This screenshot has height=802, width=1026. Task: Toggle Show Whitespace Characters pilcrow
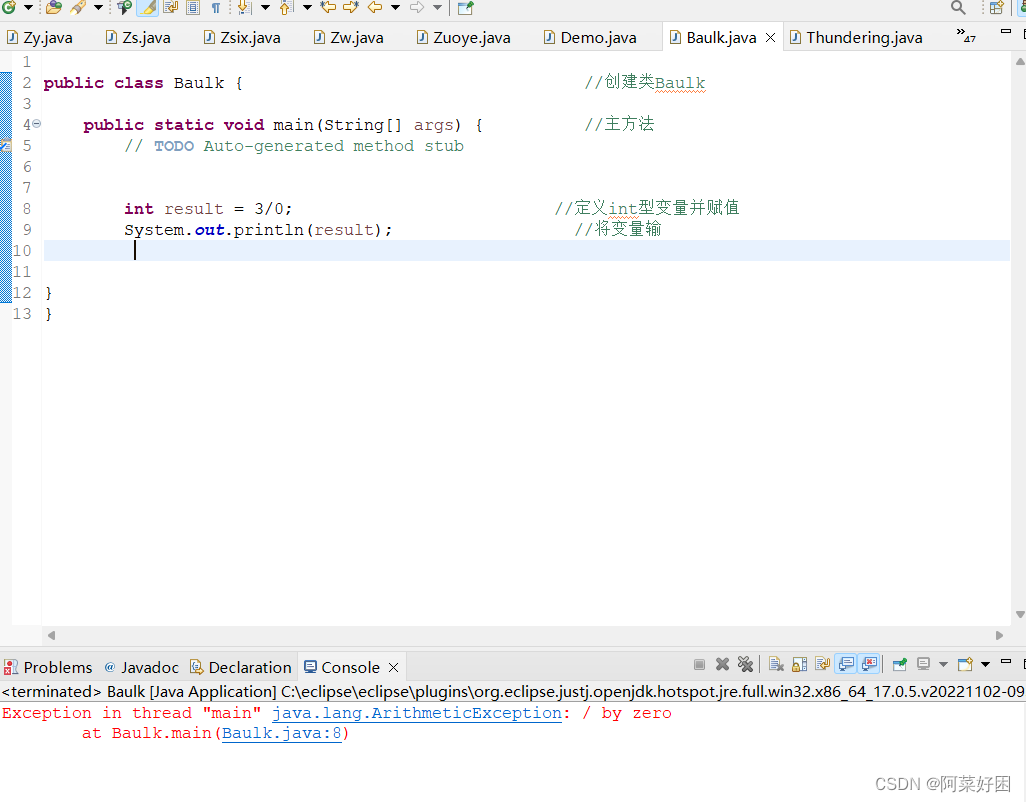pos(215,8)
